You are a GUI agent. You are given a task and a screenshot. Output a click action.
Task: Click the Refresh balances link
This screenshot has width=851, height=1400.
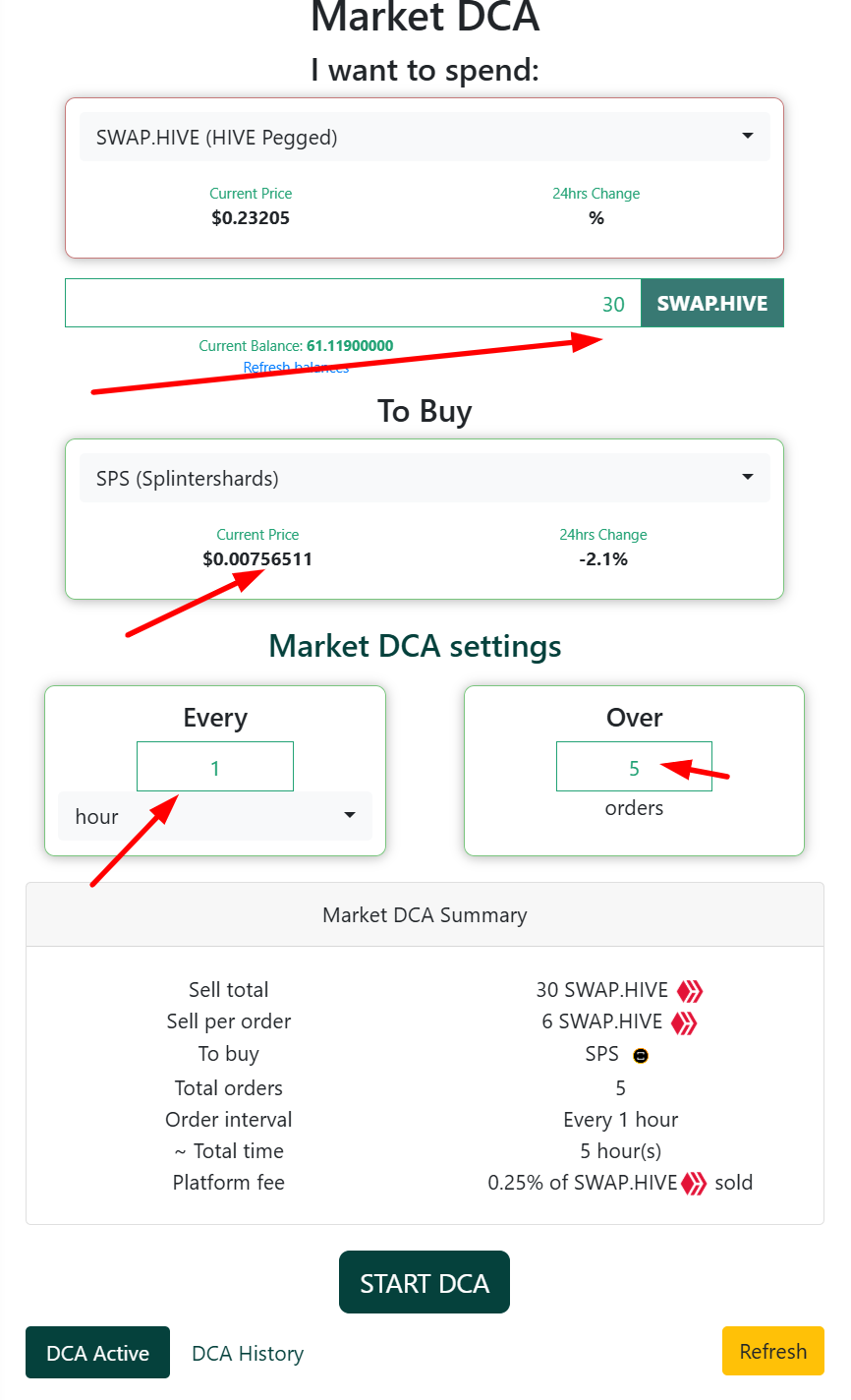tap(296, 368)
